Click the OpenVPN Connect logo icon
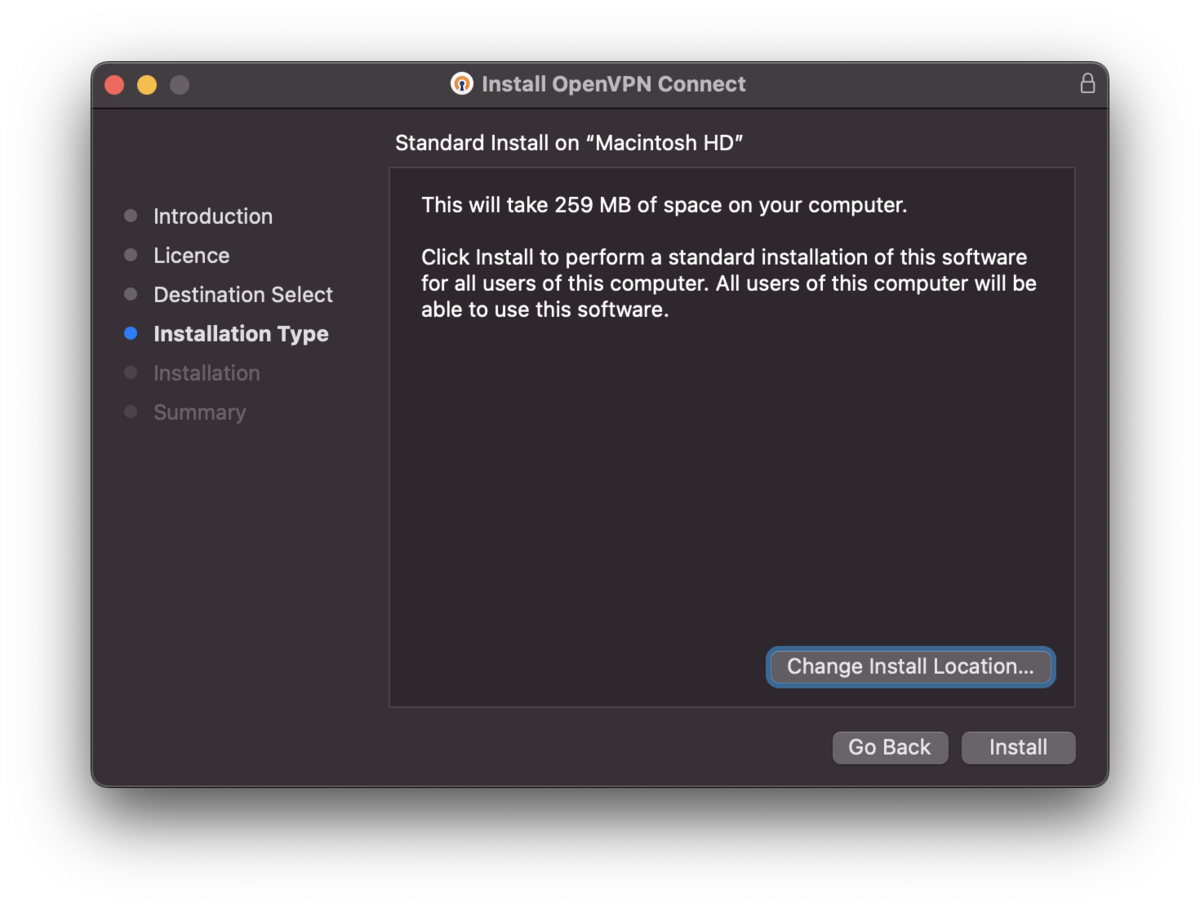Image resolution: width=1200 pixels, height=908 pixels. (x=461, y=84)
